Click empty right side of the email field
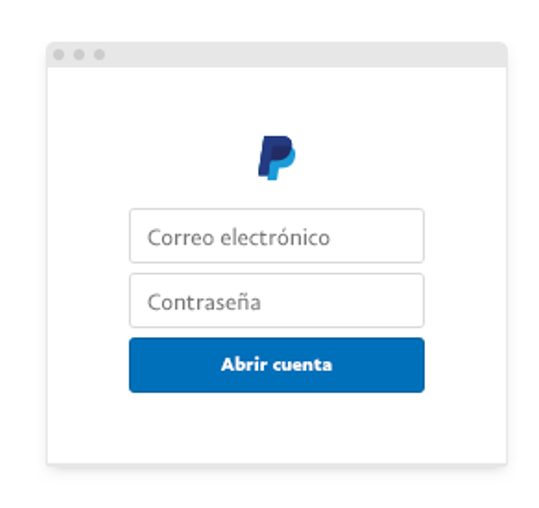 tap(376, 236)
